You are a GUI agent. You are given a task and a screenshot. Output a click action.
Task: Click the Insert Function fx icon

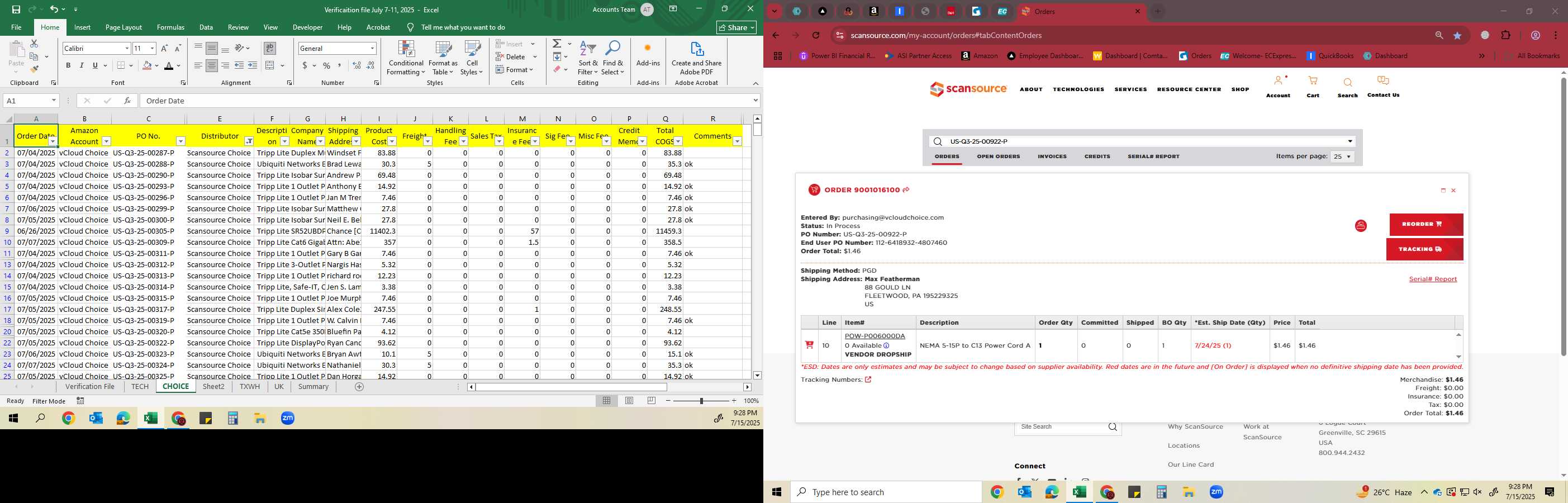coord(127,101)
